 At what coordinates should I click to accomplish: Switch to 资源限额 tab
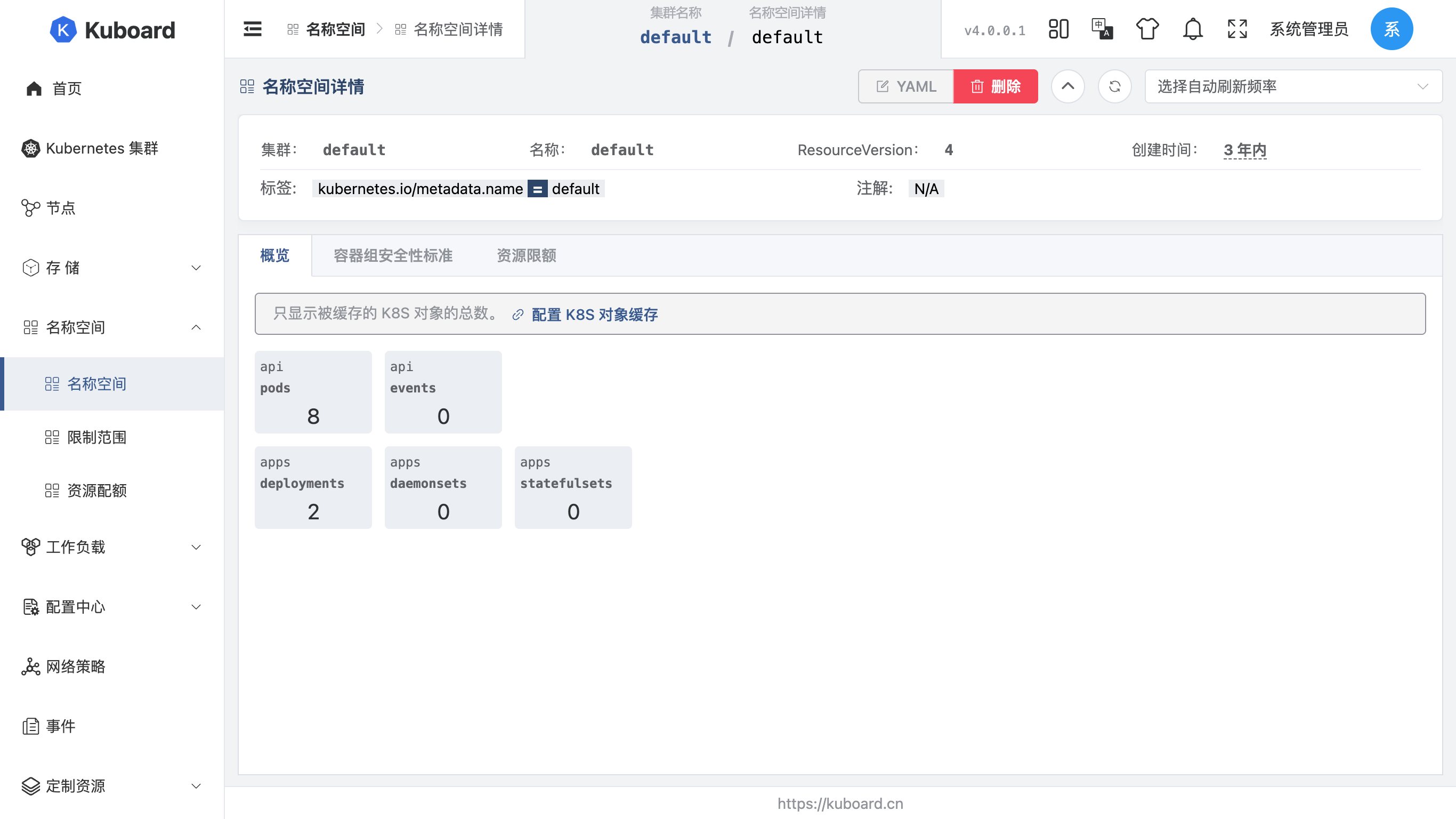[x=526, y=255]
